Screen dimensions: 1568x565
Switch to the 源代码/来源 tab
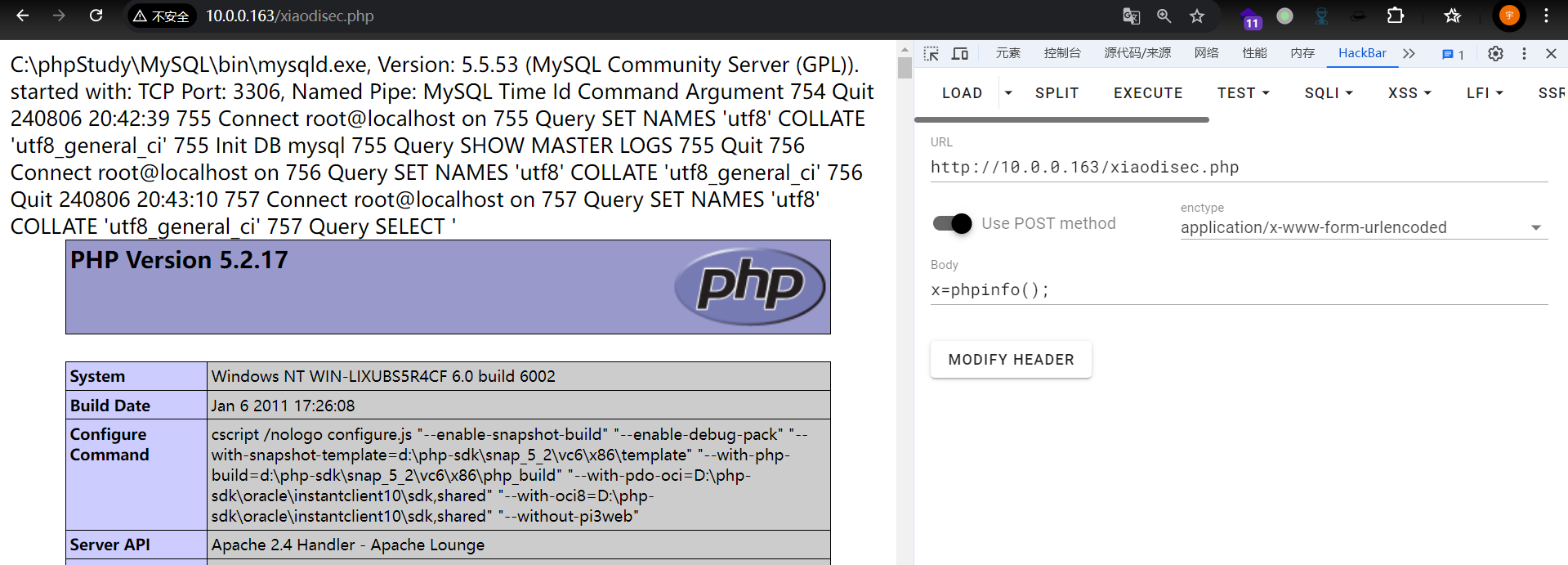point(1137,53)
